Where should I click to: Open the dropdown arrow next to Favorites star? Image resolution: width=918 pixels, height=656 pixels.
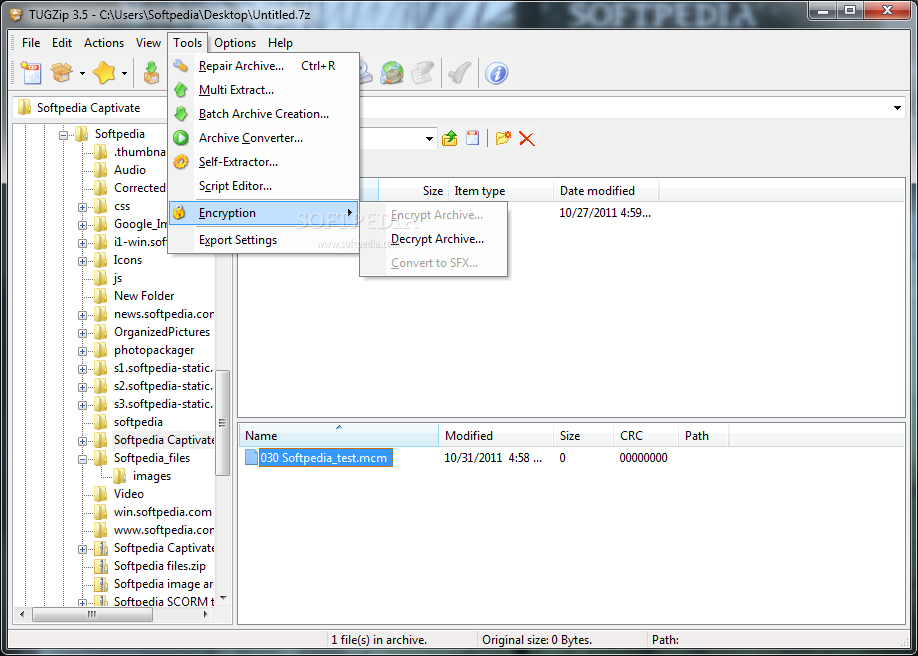tap(125, 74)
